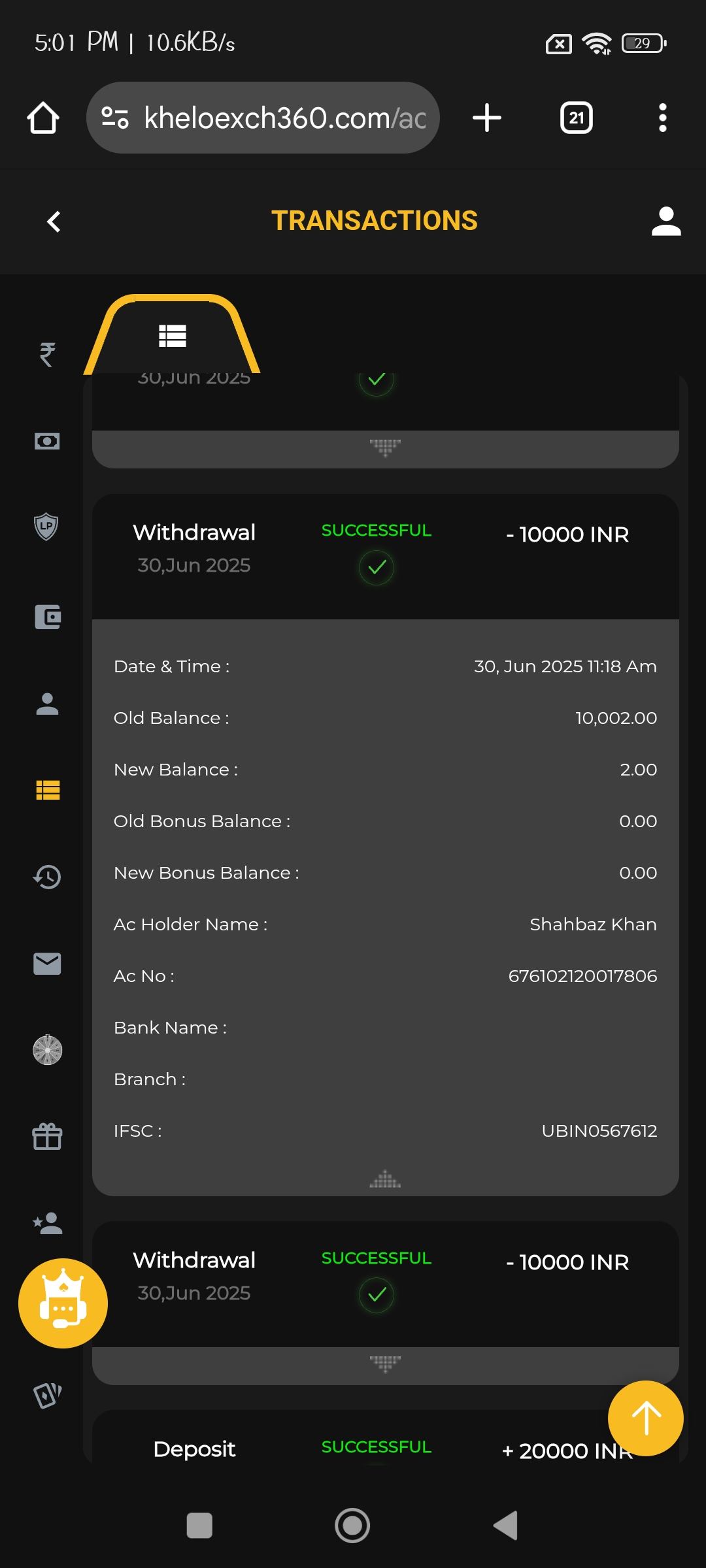Viewport: 706px width, 1568px height.
Task: Open browser tab switcher showing 21
Action: [576, 118]
